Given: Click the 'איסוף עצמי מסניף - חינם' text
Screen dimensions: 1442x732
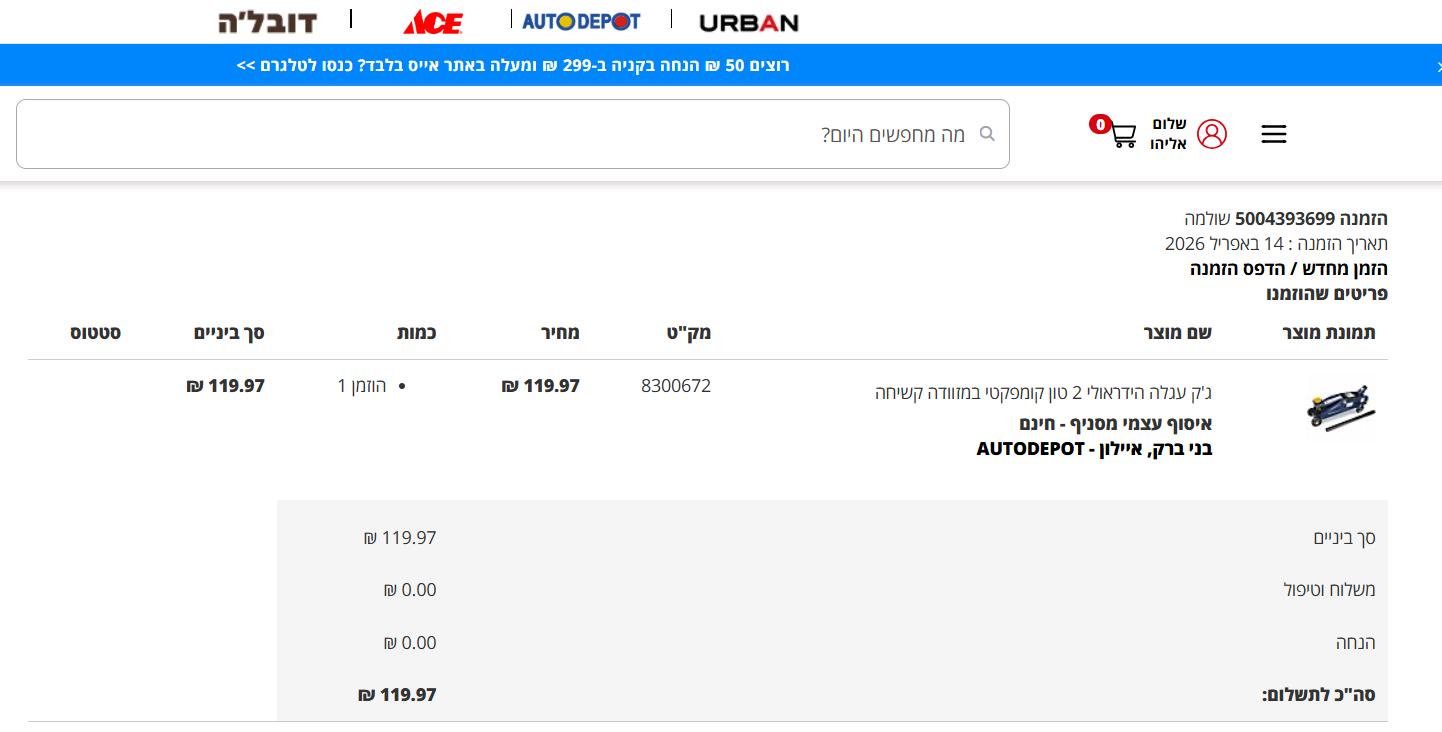Looking at the screenshot, I should (1116, 424).
